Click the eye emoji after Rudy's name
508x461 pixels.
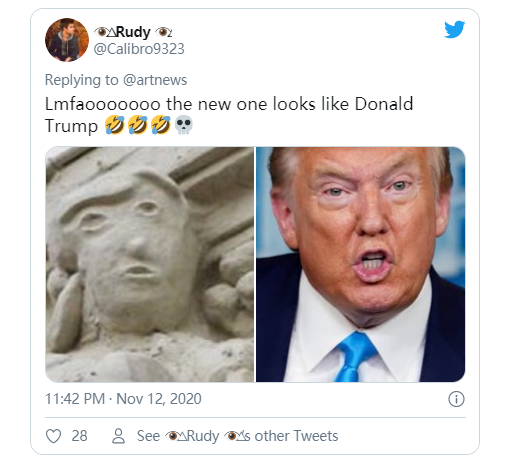click(x=162, y=32)
